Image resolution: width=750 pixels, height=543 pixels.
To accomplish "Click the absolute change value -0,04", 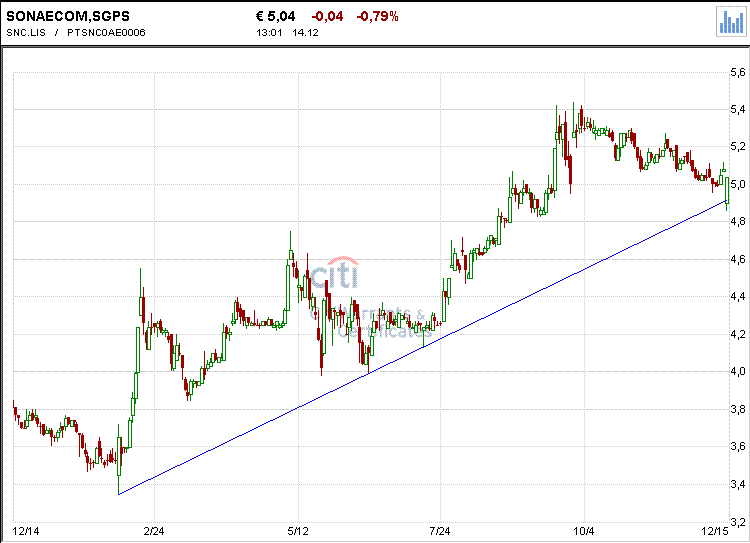I will click(x=327, y=16).
